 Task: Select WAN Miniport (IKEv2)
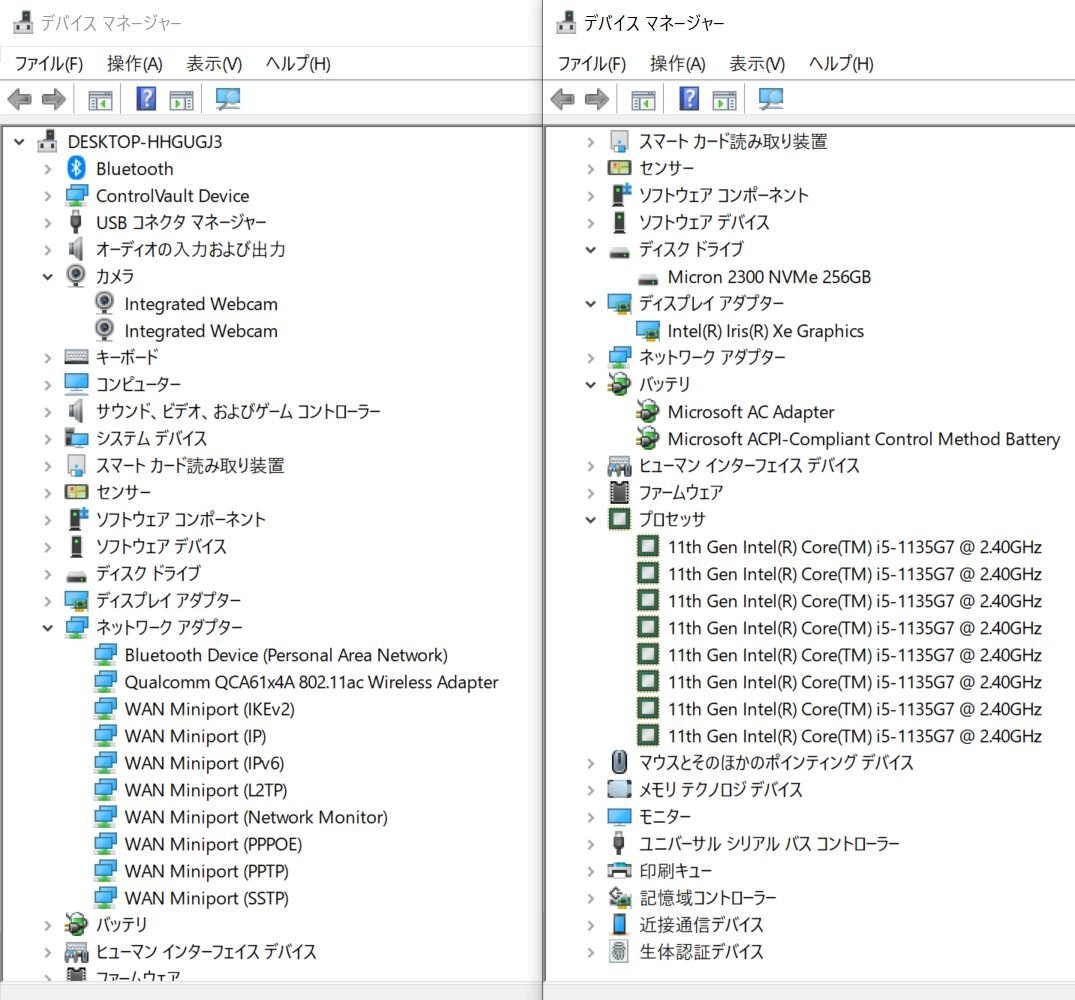pyautogui.click(x=209, y=709)
